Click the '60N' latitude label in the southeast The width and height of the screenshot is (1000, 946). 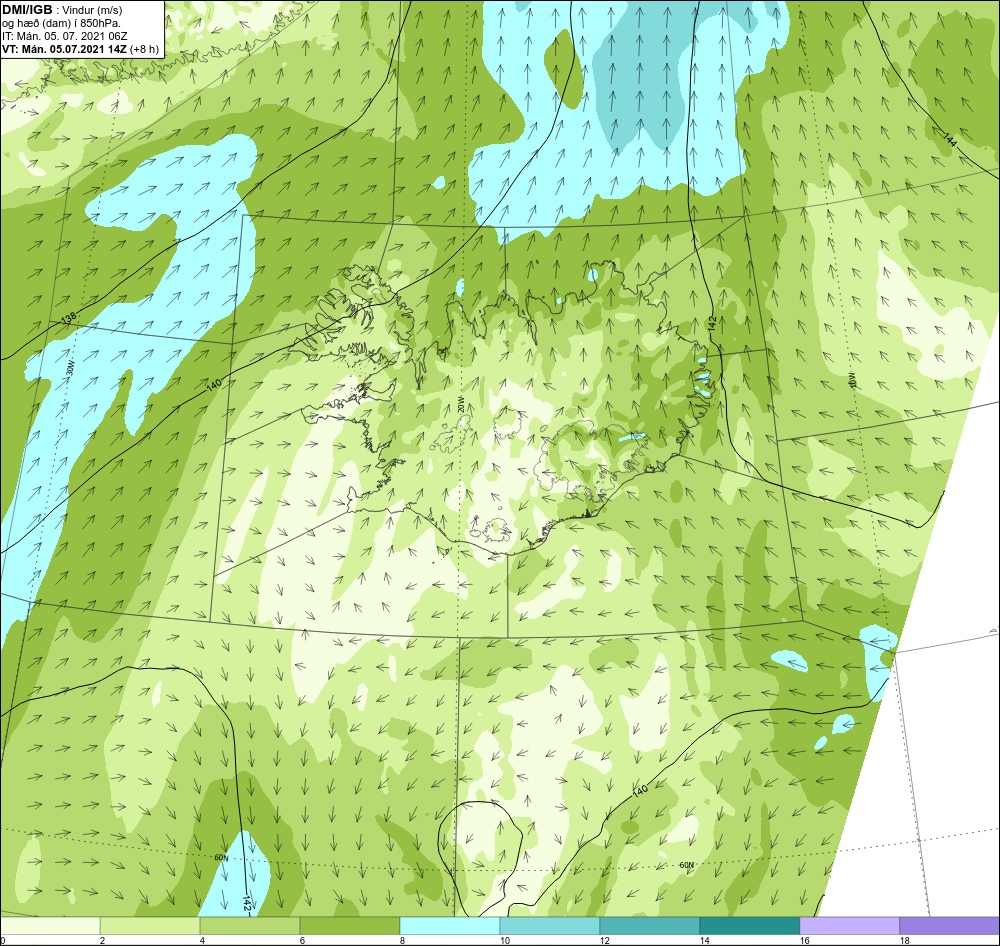pyautogui.click(x=687, y=865)
